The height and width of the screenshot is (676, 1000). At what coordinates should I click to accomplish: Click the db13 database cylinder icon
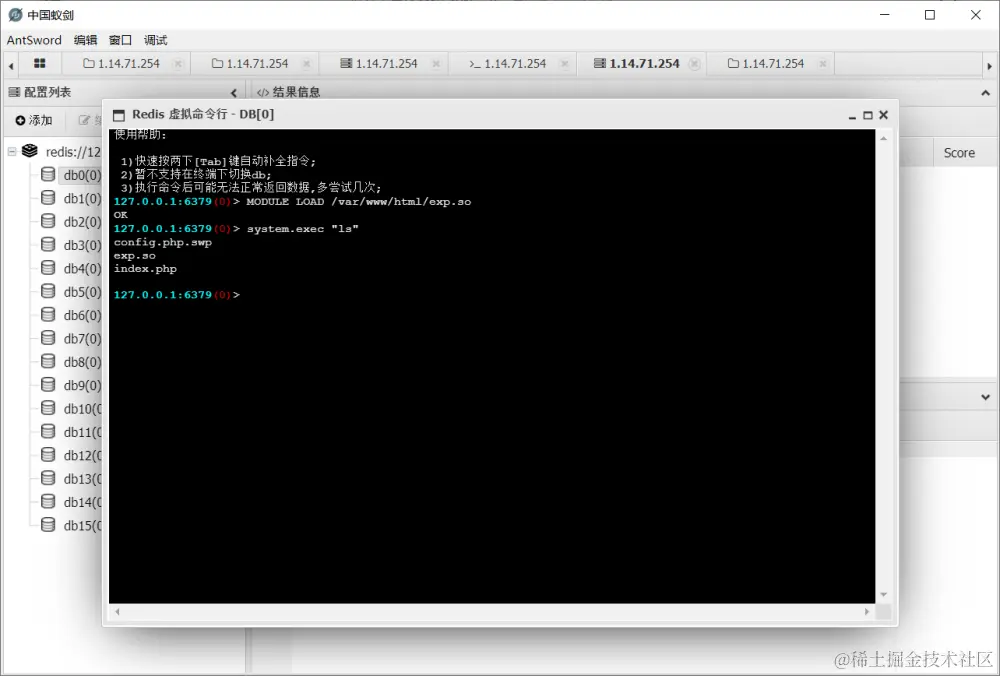click(x=48, y=478)
